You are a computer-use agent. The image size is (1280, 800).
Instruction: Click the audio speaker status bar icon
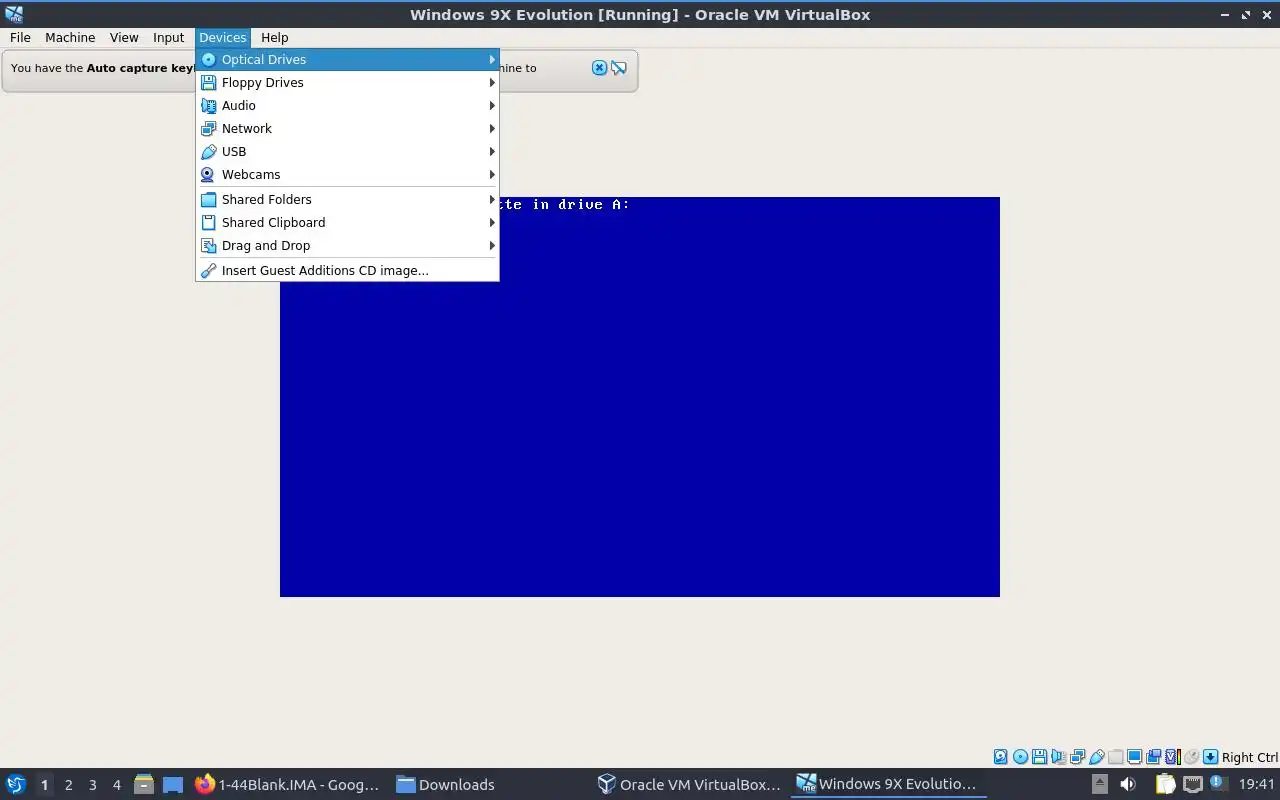[1058, 757]
